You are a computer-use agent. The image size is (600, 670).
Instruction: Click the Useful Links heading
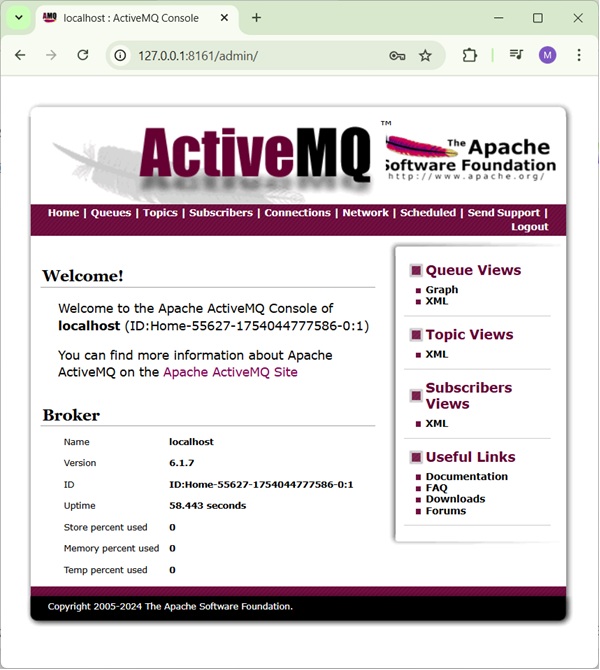[471, 457]
